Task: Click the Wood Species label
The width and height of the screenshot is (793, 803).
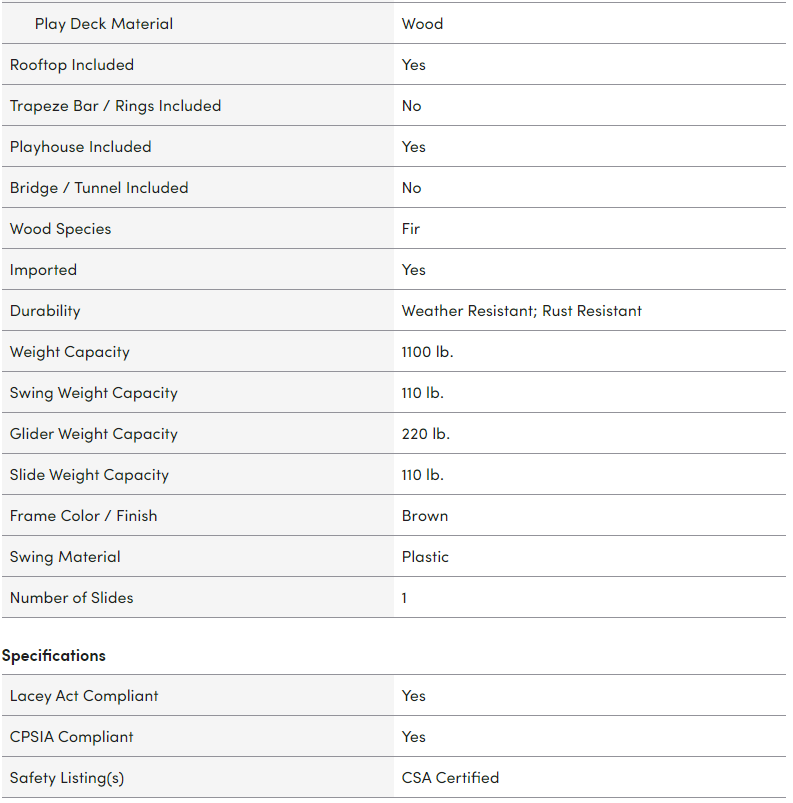Action: pyautogui.click(x=60, y=229)
